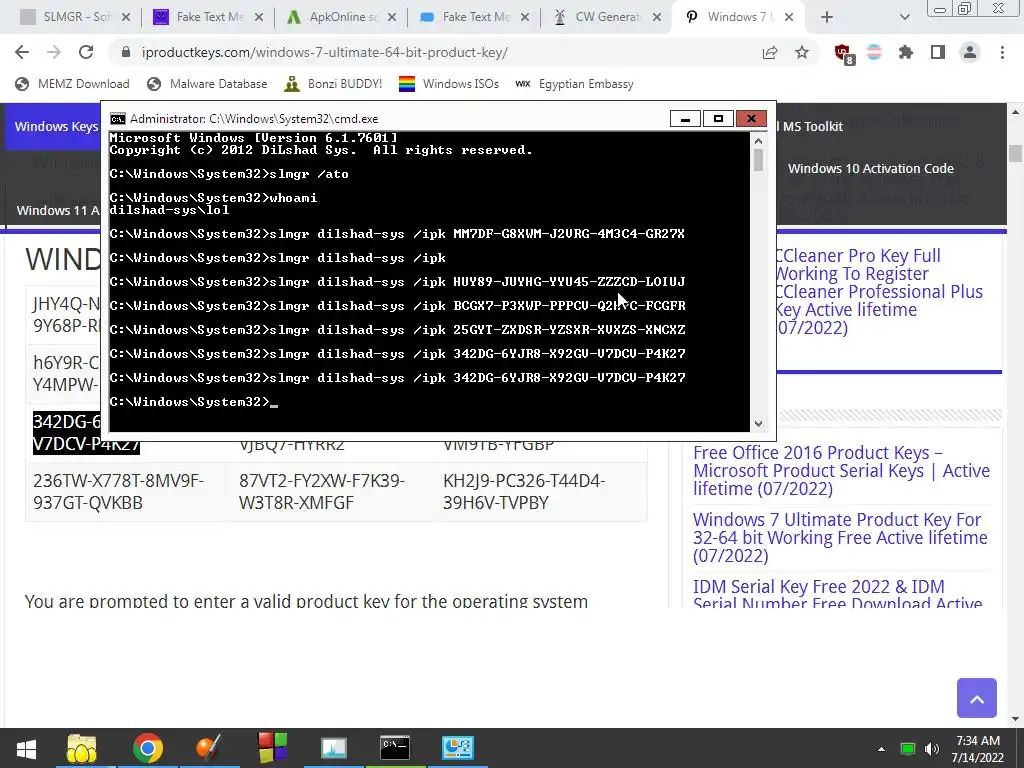The image size is (1024, 768).
Task: Close the ApkOnline tab
Action: click(x=392, y=17)
